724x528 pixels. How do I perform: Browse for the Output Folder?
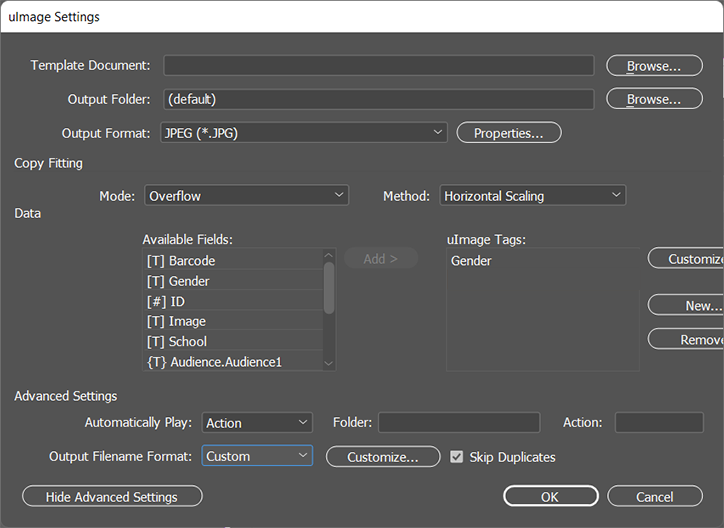tap(654, 99)
